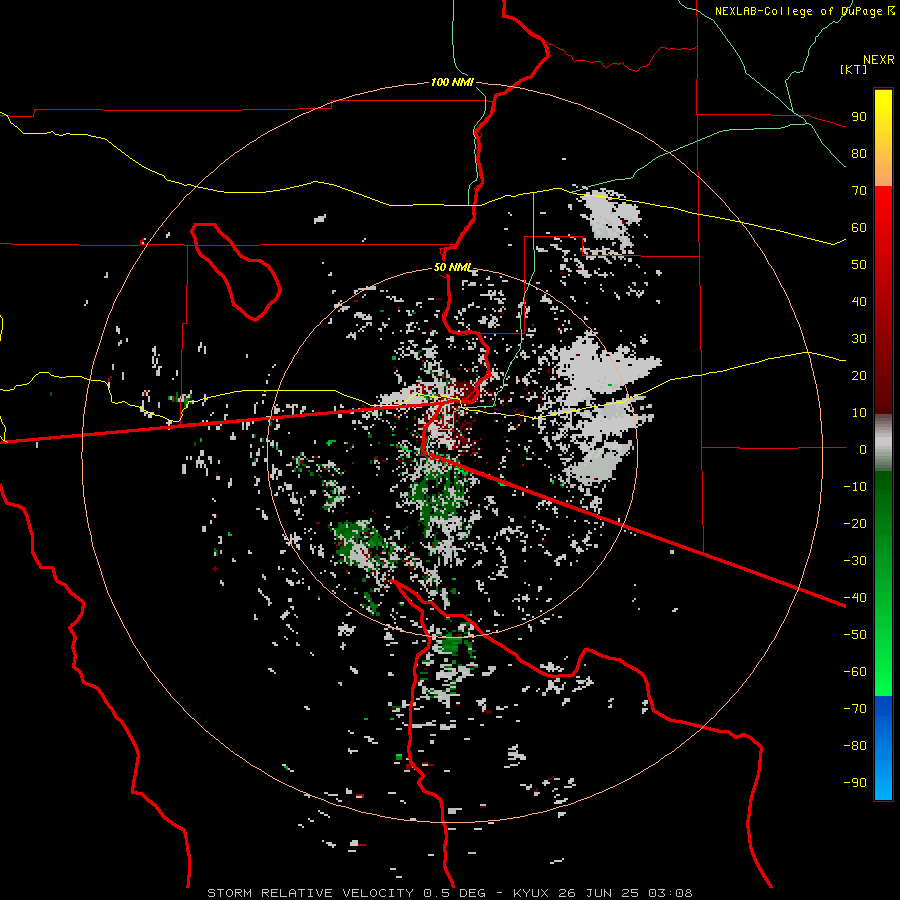
Task: Select the 40 knot scale label
Action: click(x=859, y=301)
